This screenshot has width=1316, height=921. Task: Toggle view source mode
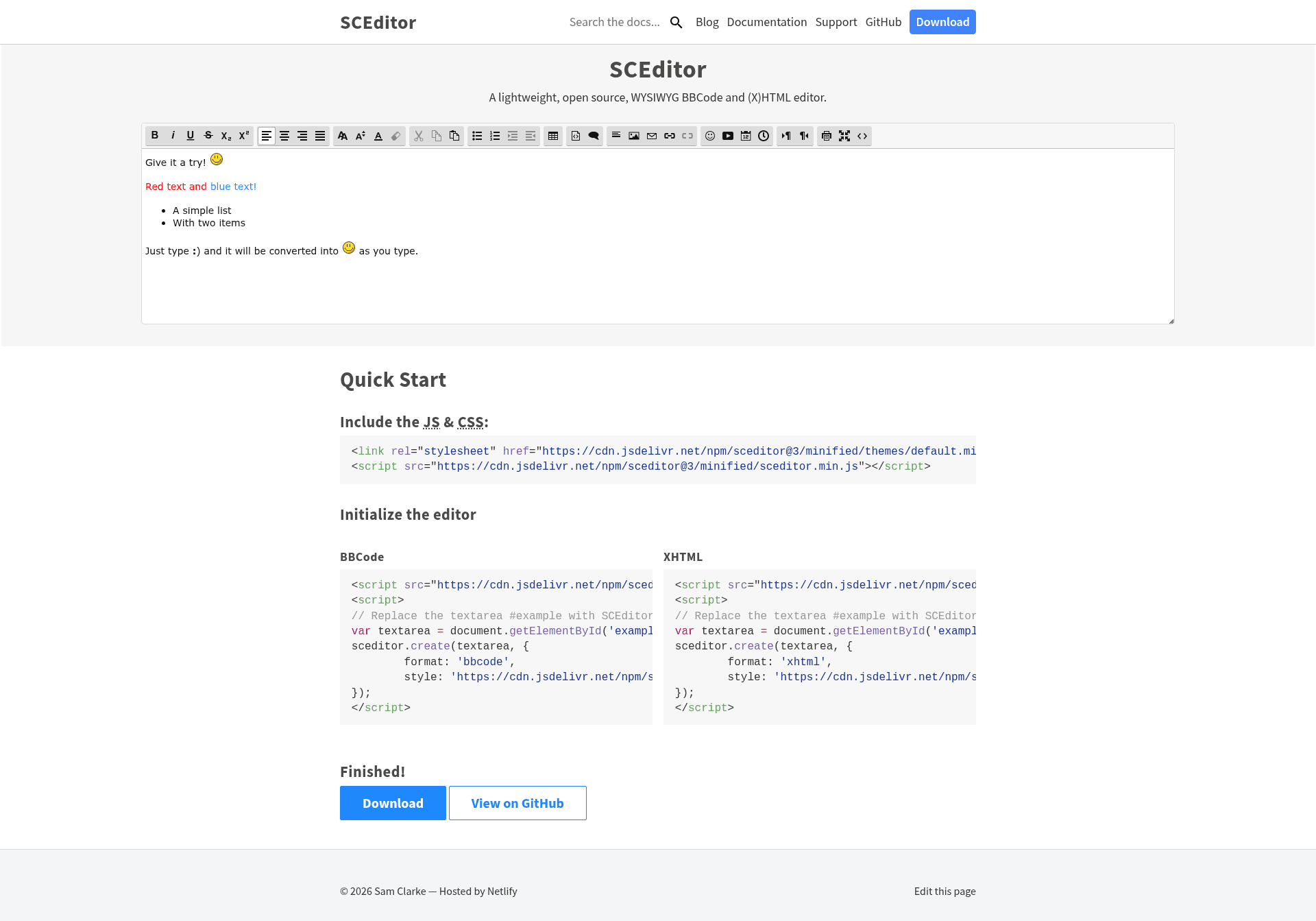point(862,136)
